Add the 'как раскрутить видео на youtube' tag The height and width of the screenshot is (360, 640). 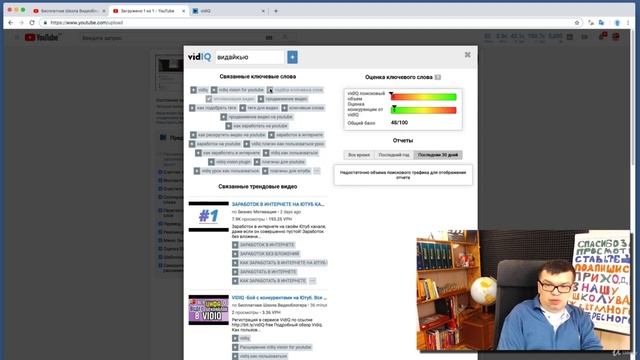pyautogui.click(x=193, y=135)
